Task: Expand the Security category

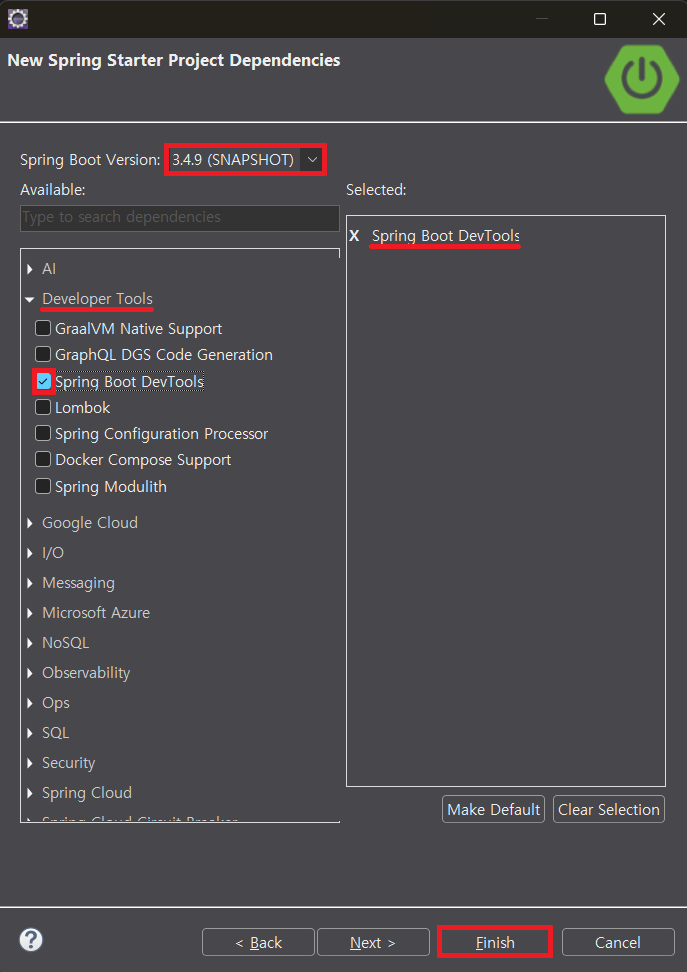Action: [x=30, y=763]
